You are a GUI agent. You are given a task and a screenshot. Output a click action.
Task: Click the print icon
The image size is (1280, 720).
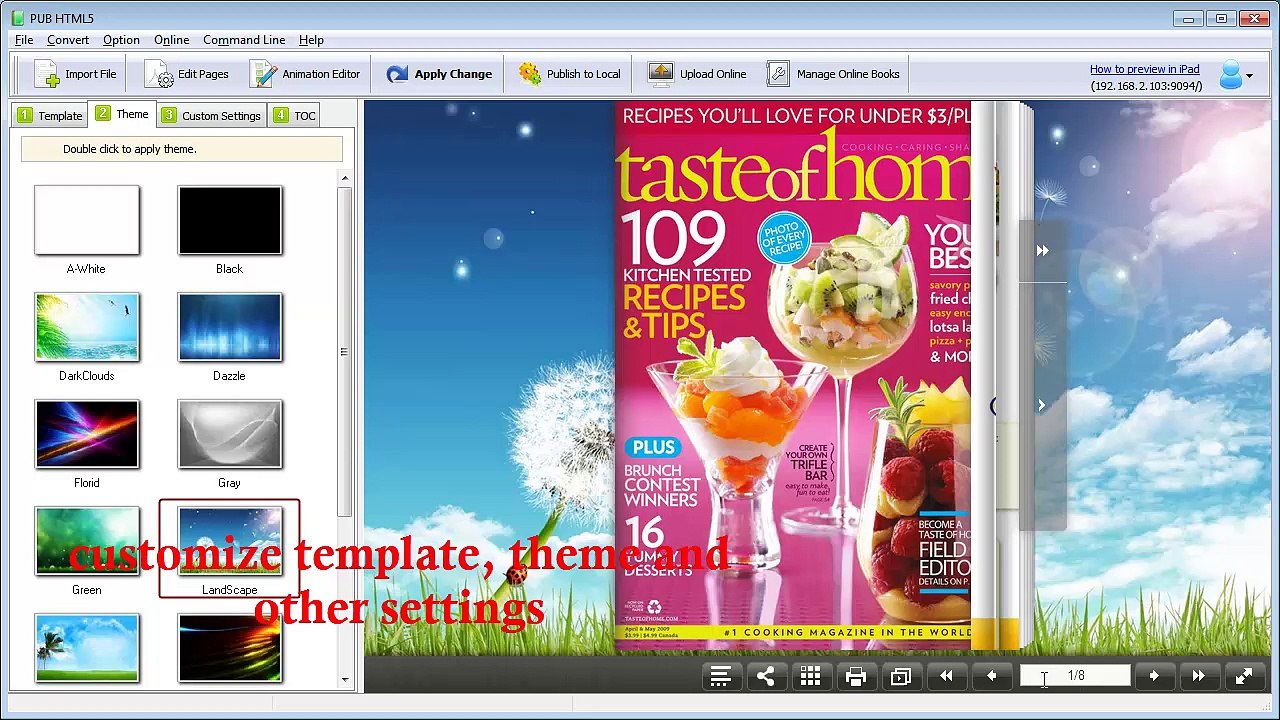[x=855, y=677]
